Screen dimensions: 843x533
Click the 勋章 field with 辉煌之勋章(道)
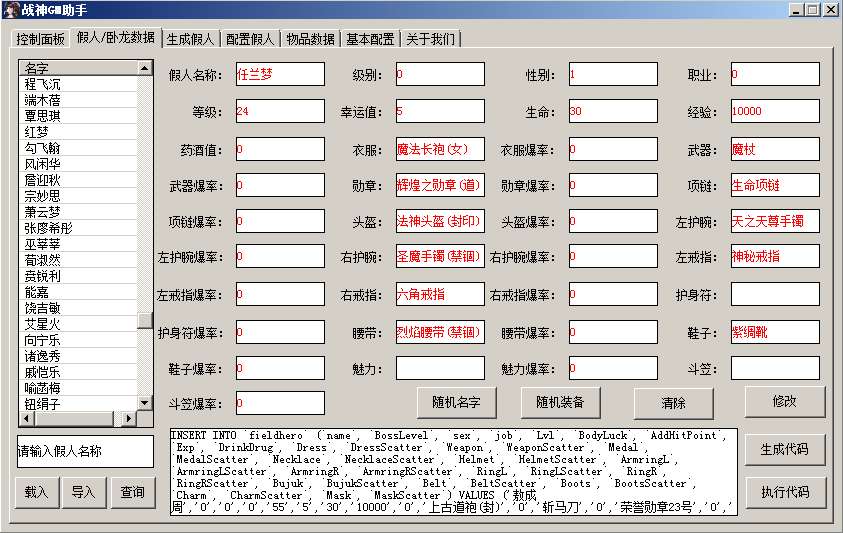tap(440, 185)
